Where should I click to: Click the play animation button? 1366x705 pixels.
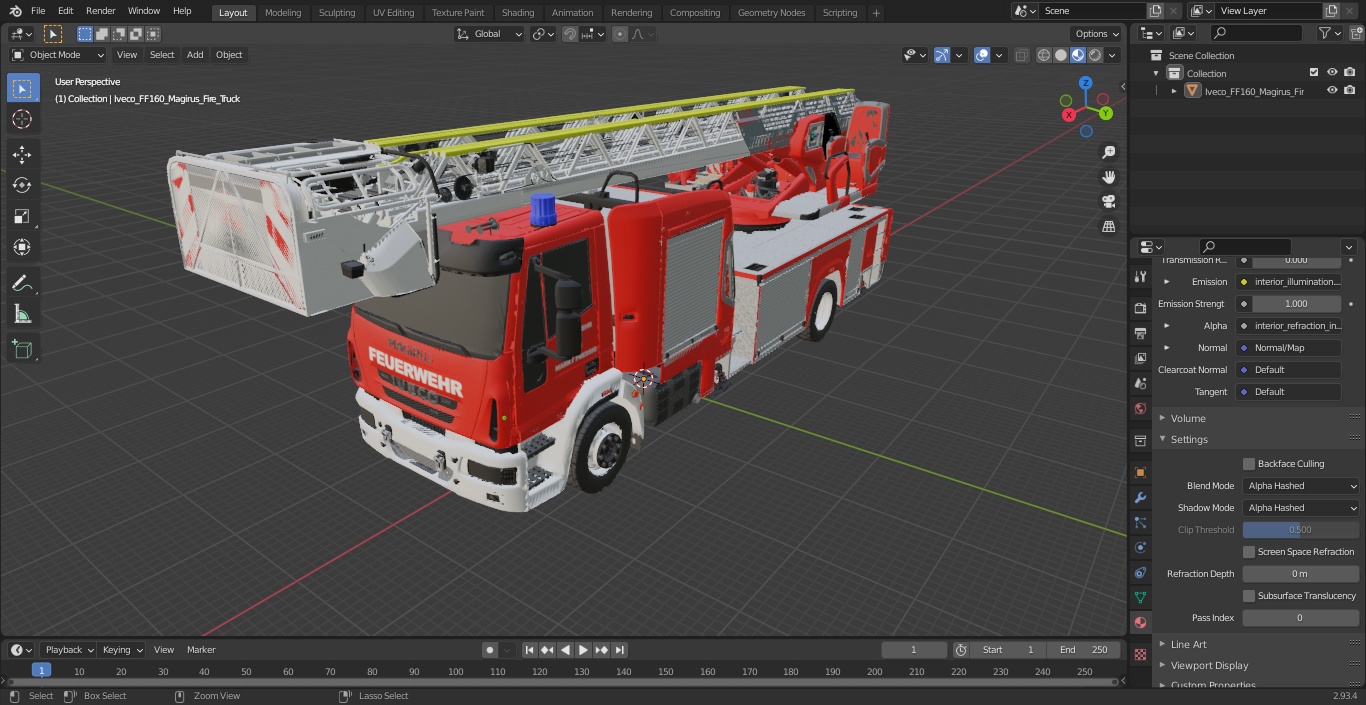pos(583,650)
